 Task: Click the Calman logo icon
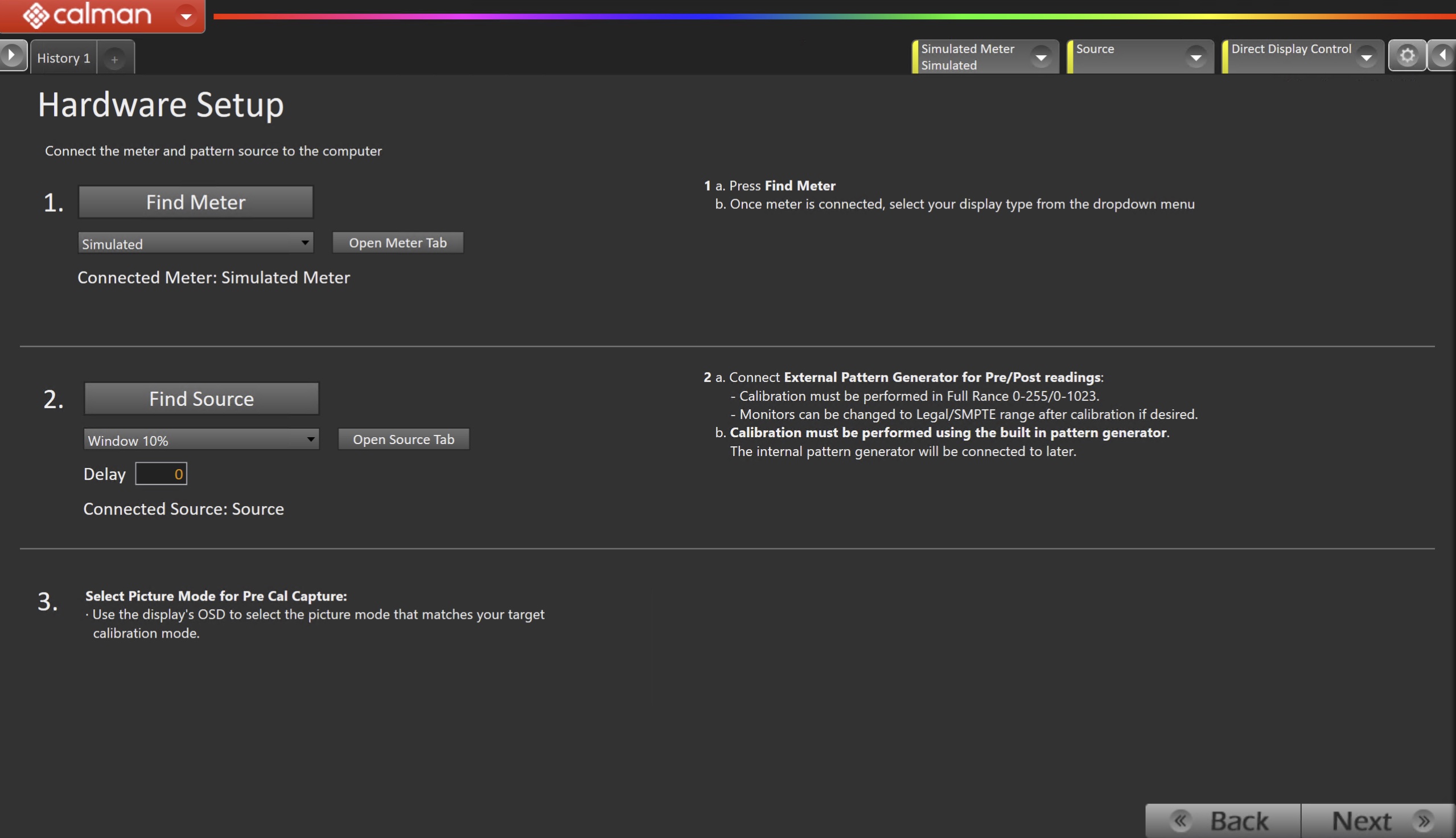click(x=36, y=15)
